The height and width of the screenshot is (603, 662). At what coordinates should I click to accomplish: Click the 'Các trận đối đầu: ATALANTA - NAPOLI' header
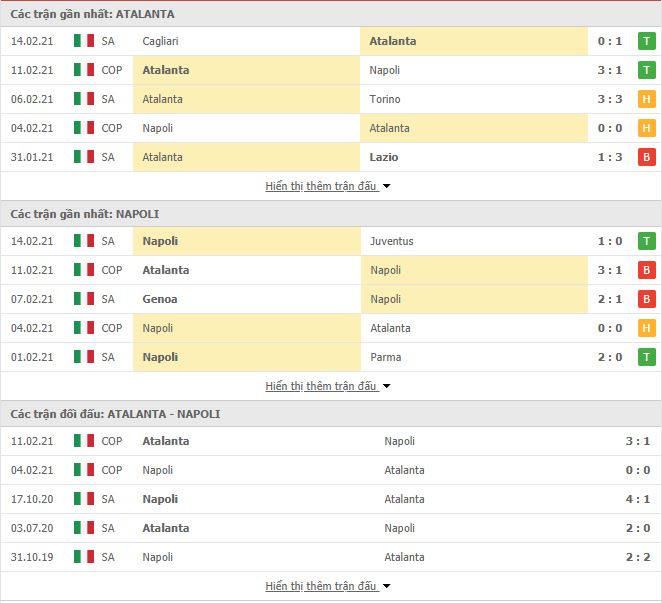(115, 414)
